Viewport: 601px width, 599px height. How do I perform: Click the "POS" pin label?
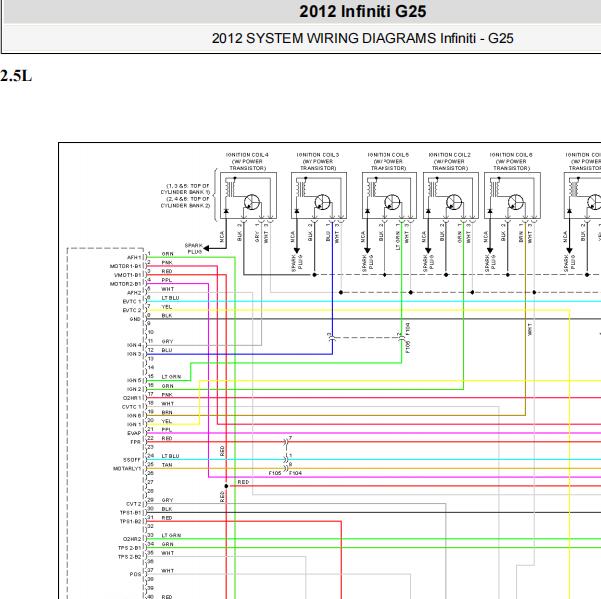pos(135,574)
